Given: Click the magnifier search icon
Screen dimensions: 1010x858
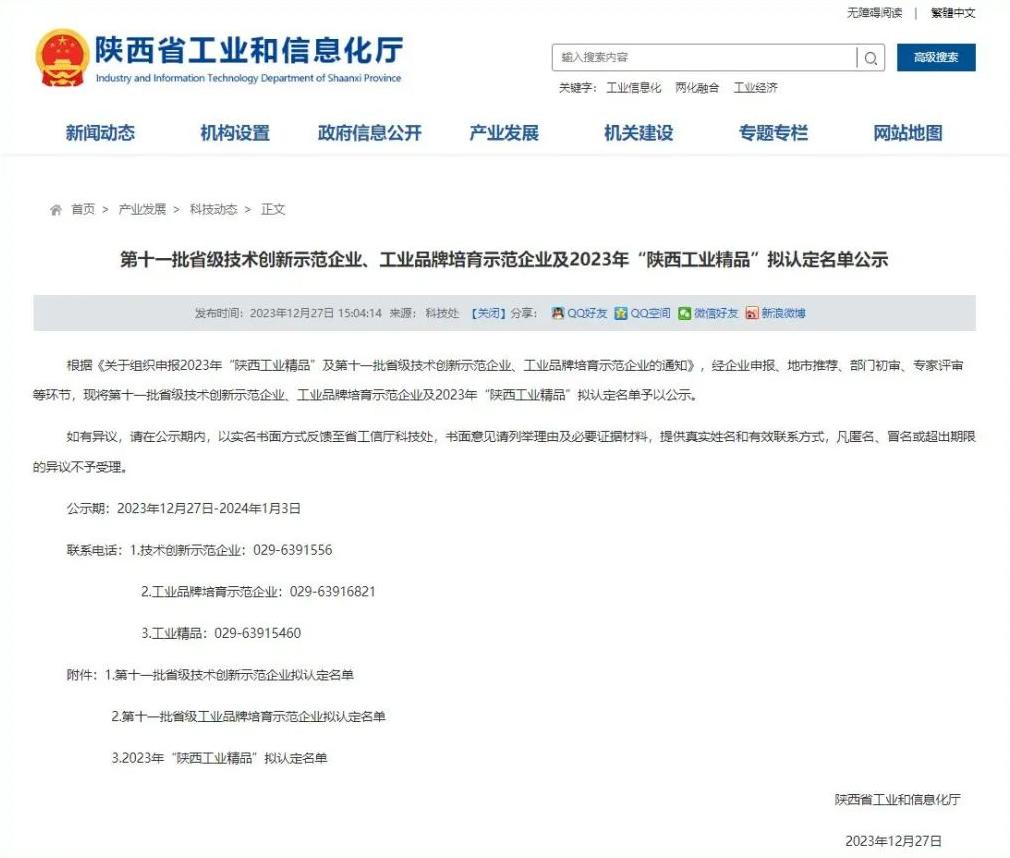Looking at the screenshot, I should (871, 58).
